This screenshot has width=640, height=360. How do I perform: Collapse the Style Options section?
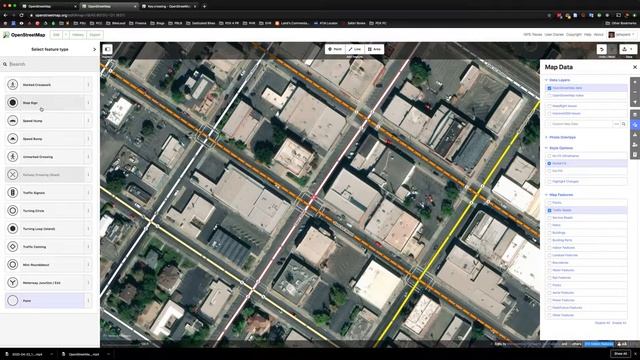tap(559, 148)
